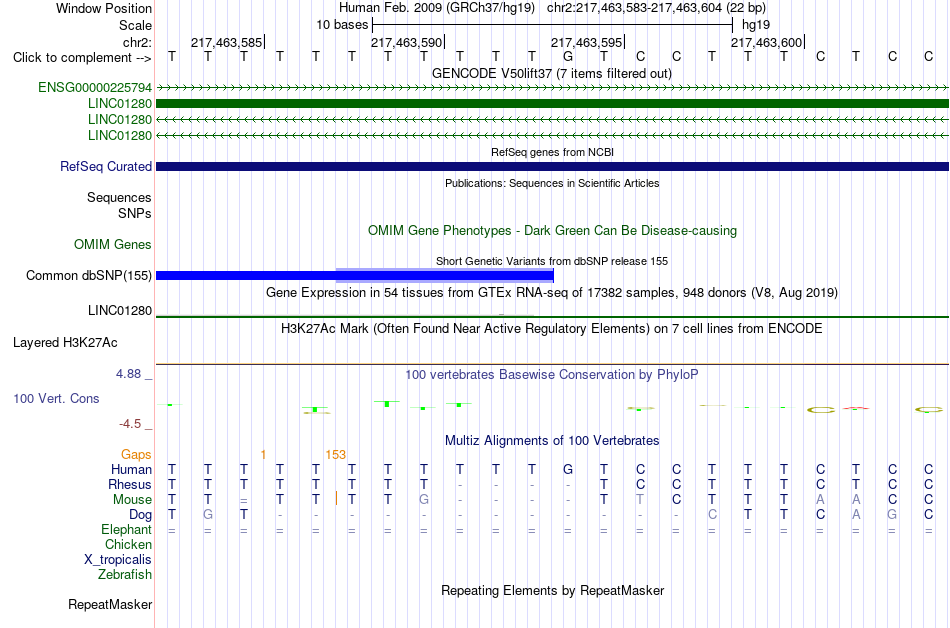The width and height of the screenshot is (950, 628).
Task: Open the ENSG00000225794 gene label
Action: tap(95, 88)
